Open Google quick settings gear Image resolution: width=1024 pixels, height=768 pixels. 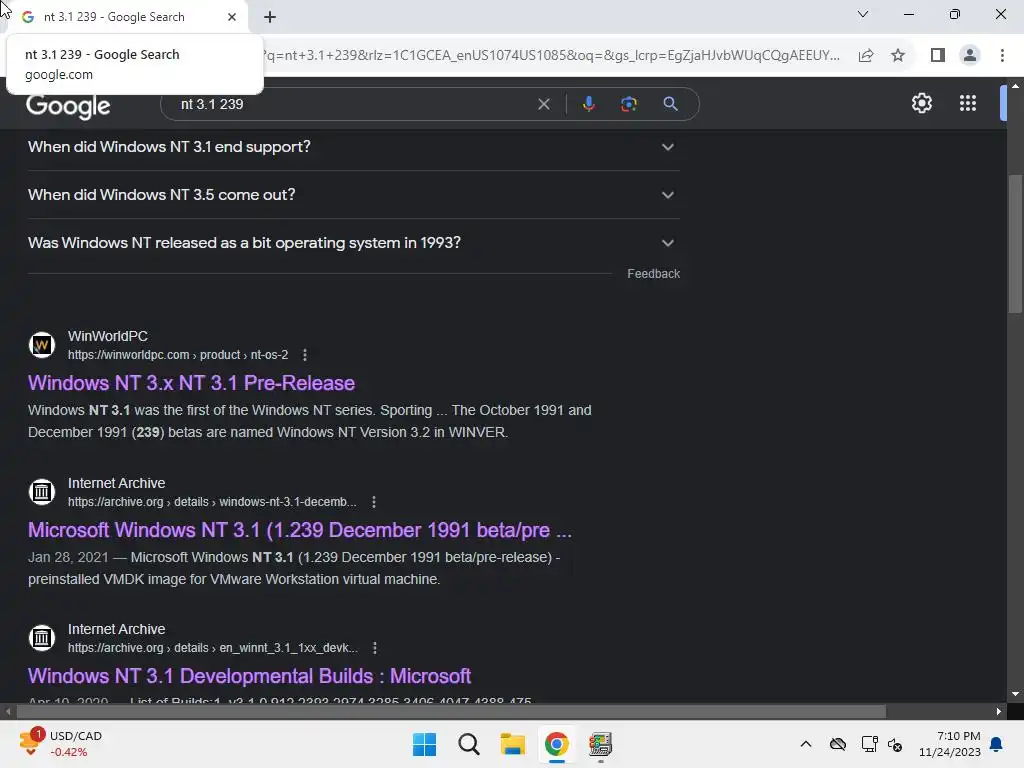921,103
